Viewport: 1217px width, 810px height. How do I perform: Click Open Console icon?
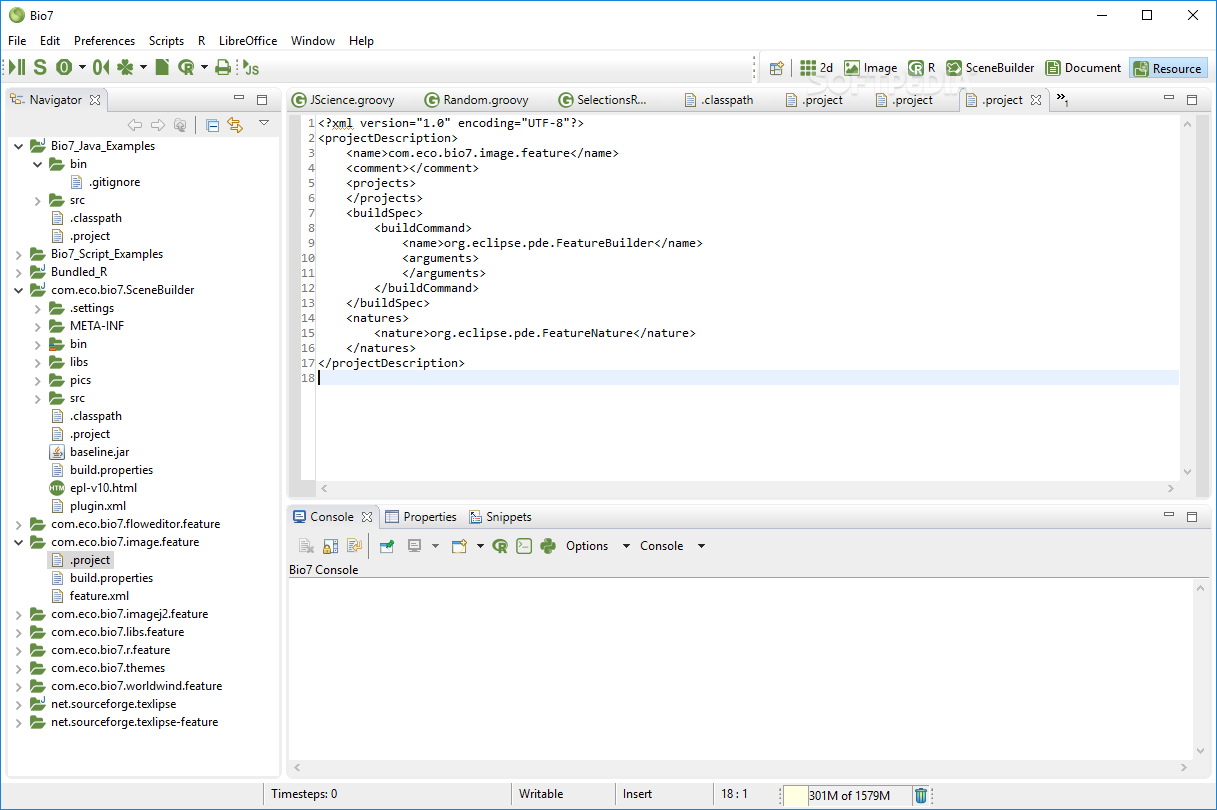click(459, 546)
